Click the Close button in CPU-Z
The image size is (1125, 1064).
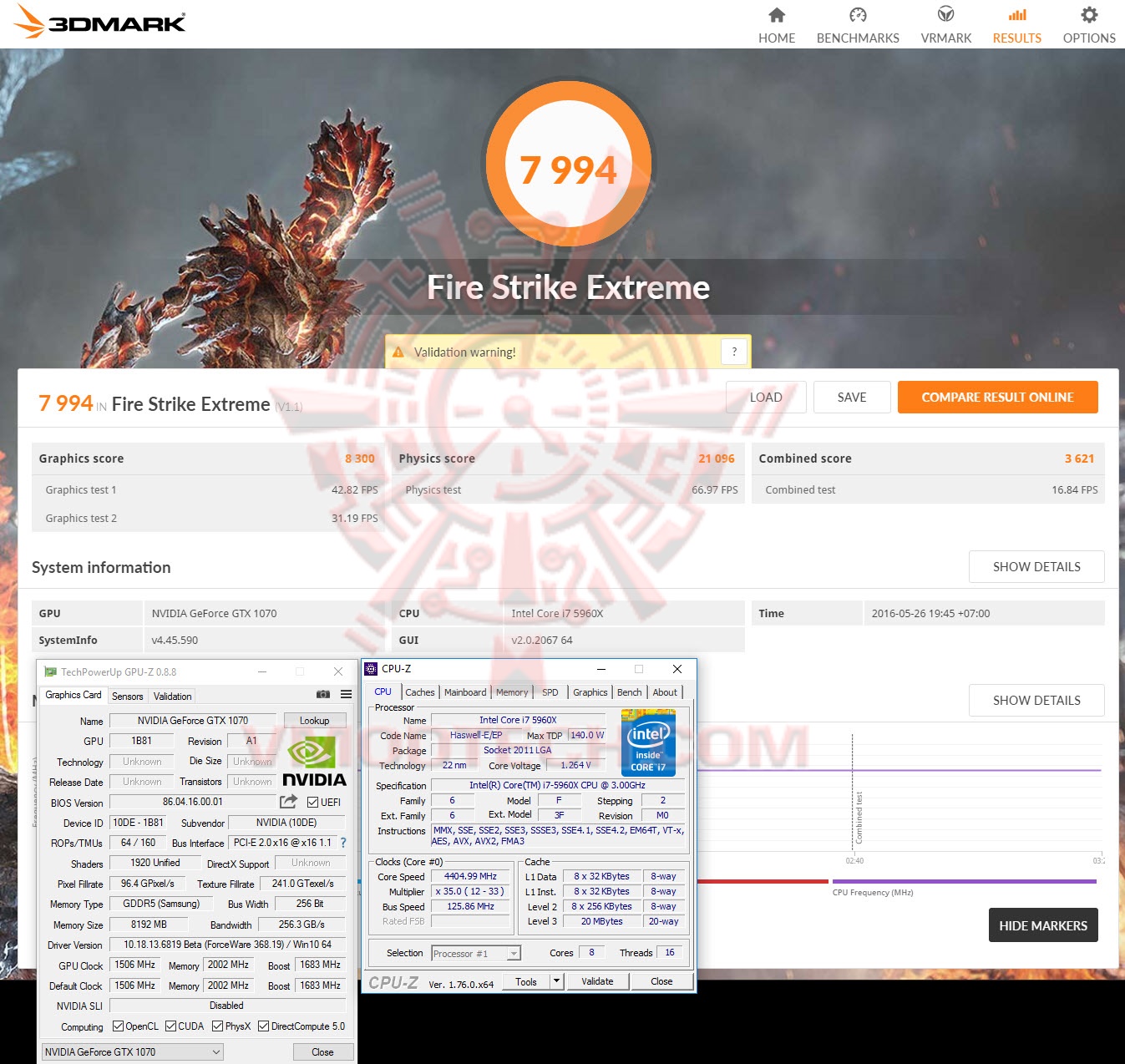pos(661,981)
